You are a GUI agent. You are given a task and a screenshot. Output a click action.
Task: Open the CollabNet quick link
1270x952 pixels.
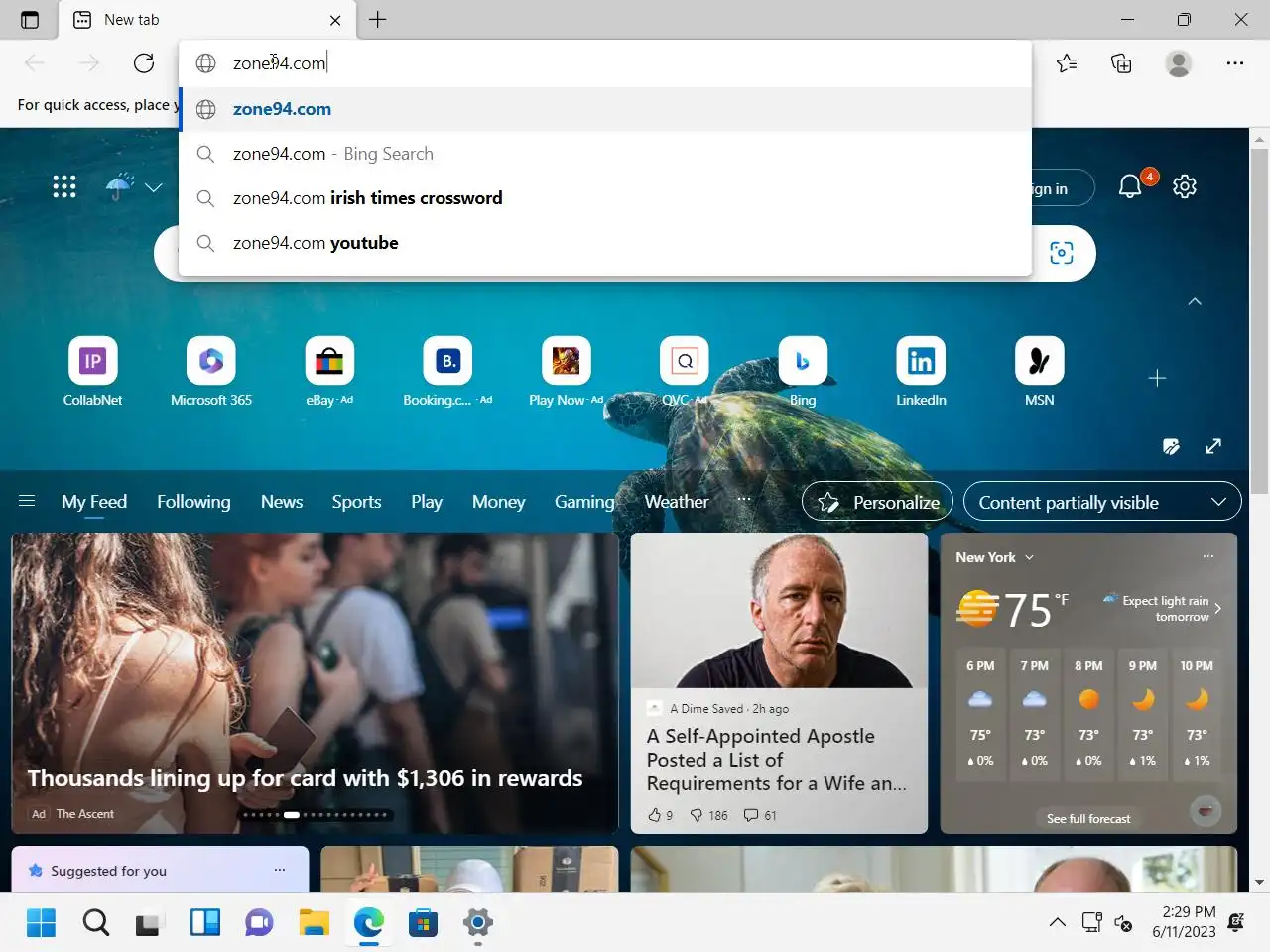[93, 372]
